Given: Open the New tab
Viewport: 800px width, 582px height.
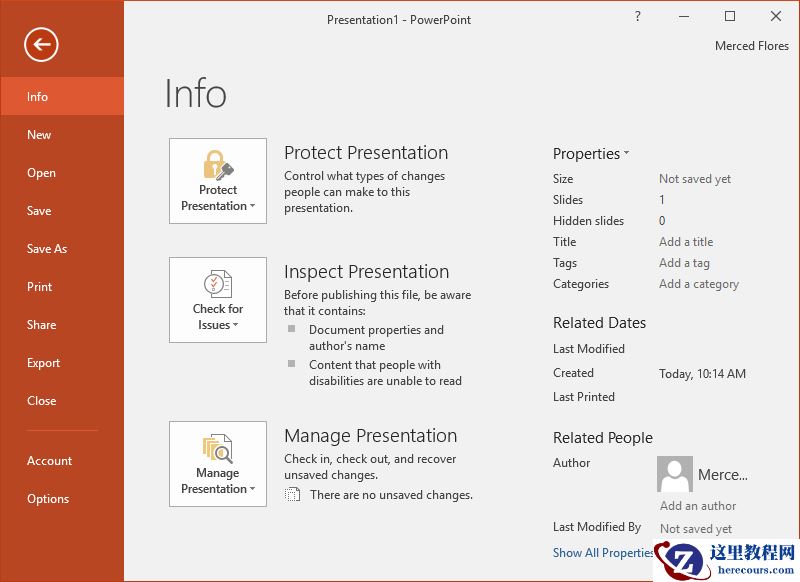Looking at the screenshot, I should (x=62, y=135).
